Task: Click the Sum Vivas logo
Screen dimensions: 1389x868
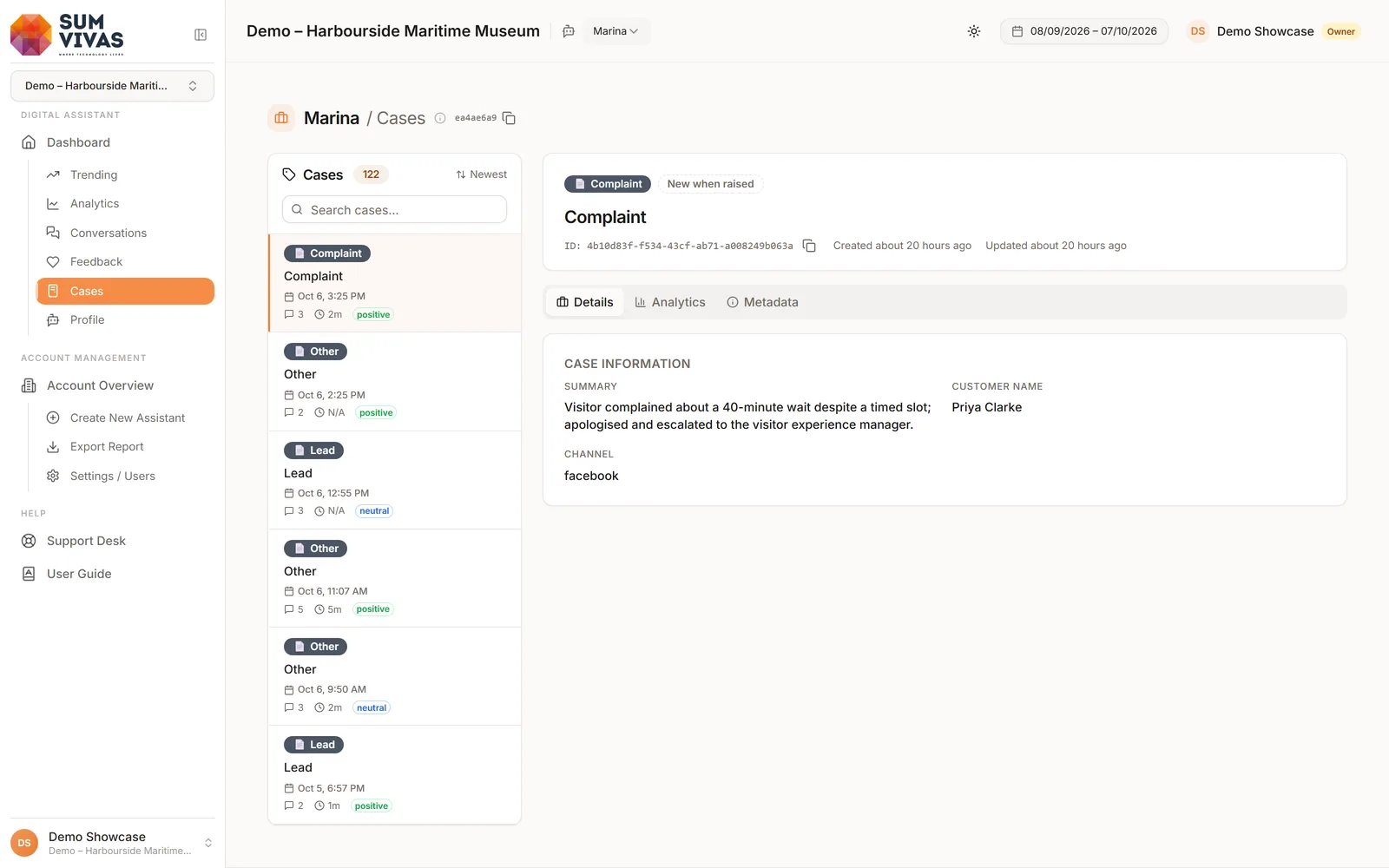Action: point(67,35)
